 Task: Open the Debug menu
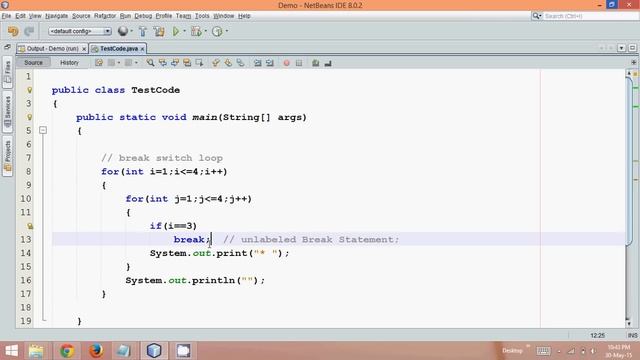pyautogui.click(x=143, y=16)
